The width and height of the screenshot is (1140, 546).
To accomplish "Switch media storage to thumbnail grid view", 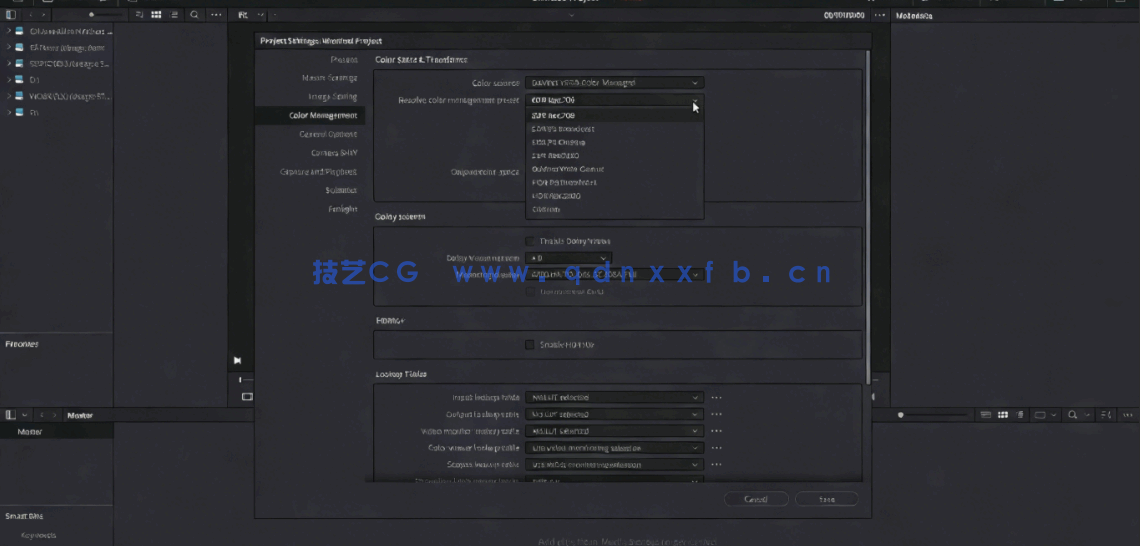I will coord(156,15).
